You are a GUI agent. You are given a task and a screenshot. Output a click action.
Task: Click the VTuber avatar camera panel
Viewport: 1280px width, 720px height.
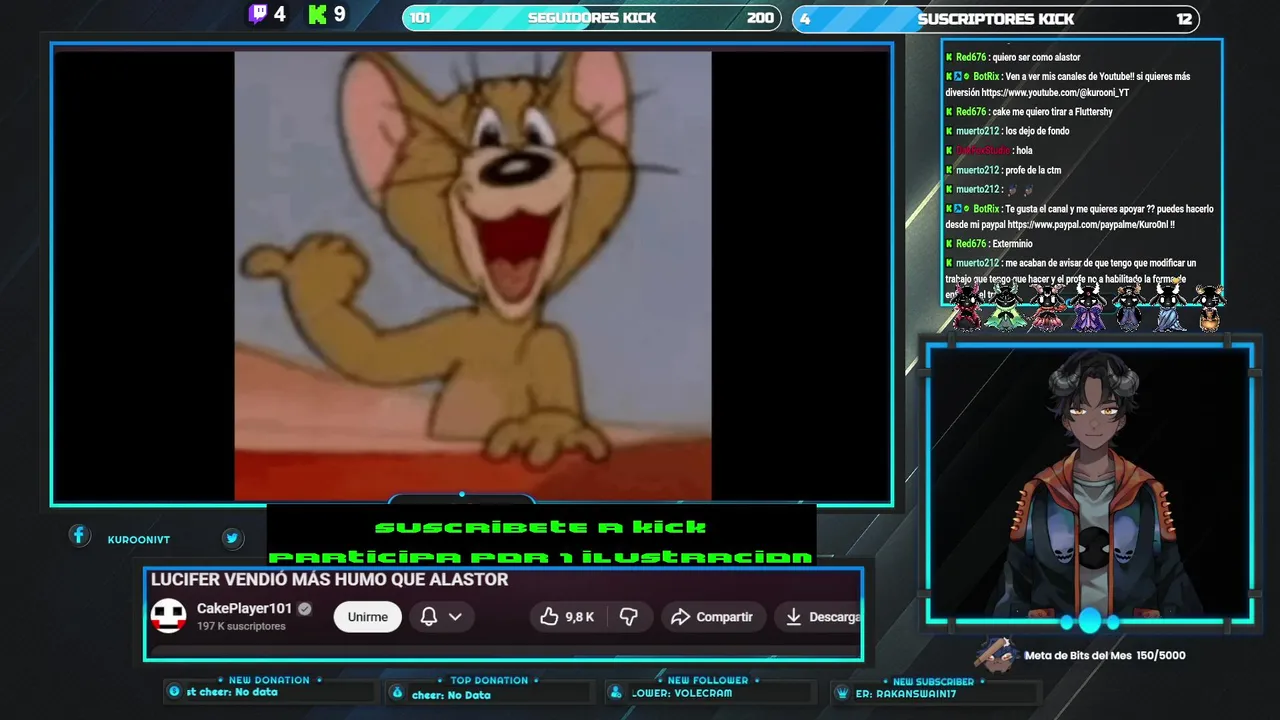[x=1089, y=484]
